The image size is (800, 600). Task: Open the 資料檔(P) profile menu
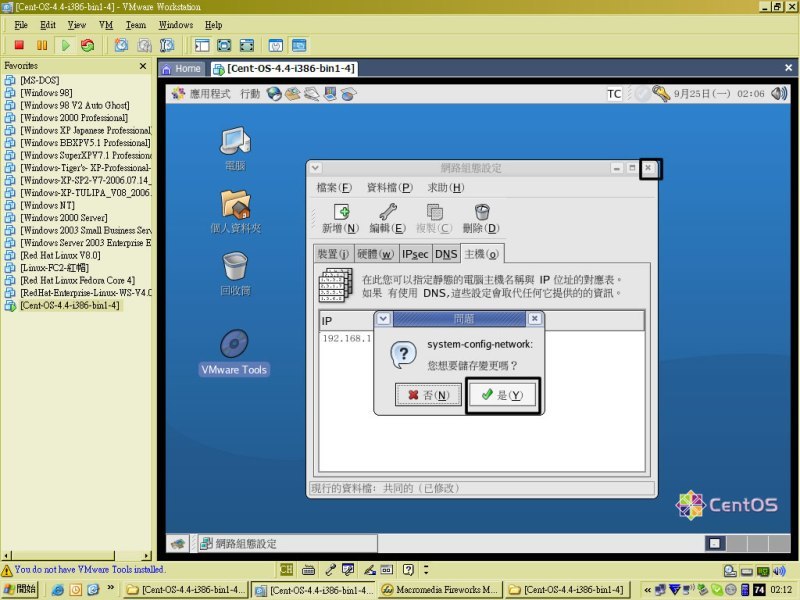click(x=390, y=188)
